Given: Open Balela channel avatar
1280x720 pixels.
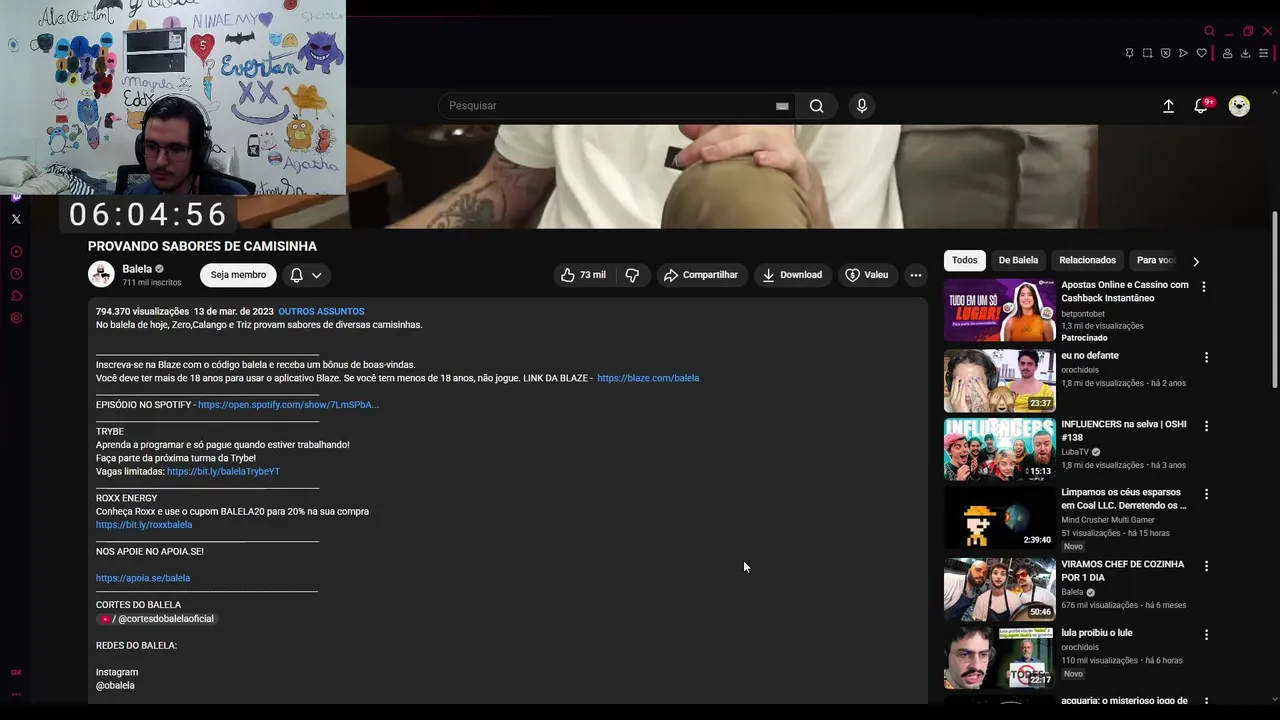Looking at the screenshot, I should click(101, 274).
